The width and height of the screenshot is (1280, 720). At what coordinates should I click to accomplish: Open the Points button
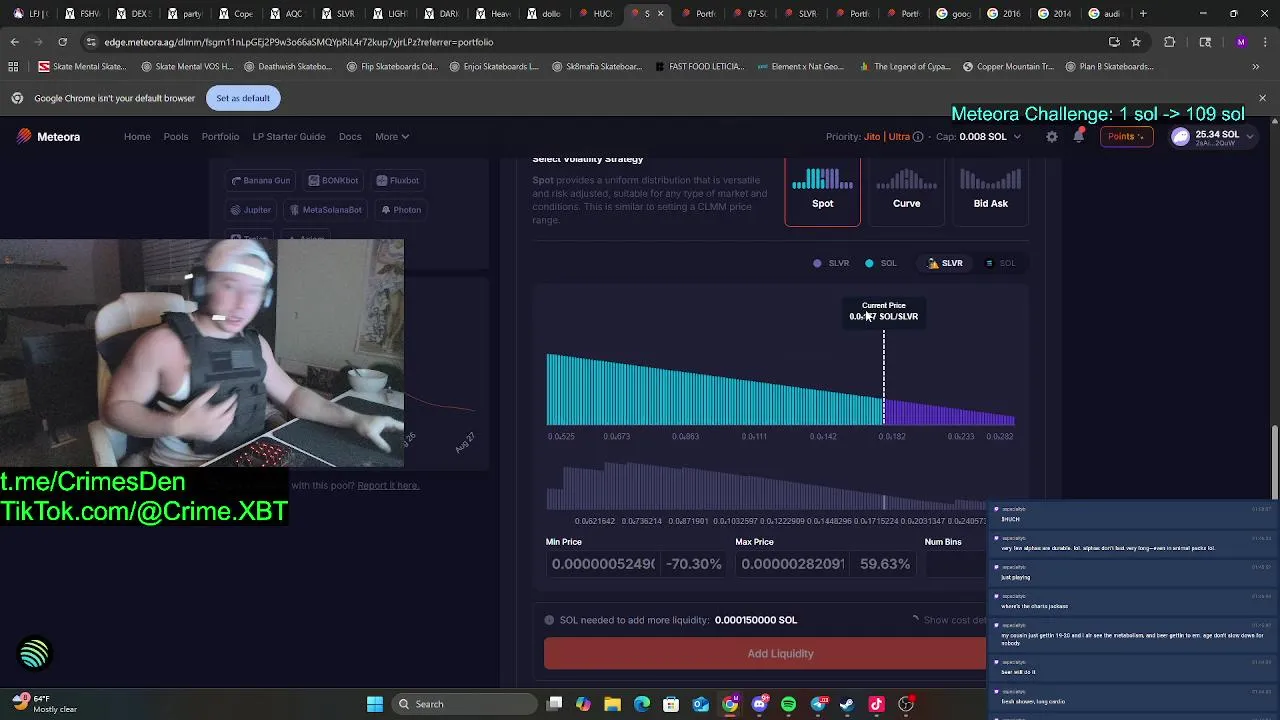[x=1126, y=137]
